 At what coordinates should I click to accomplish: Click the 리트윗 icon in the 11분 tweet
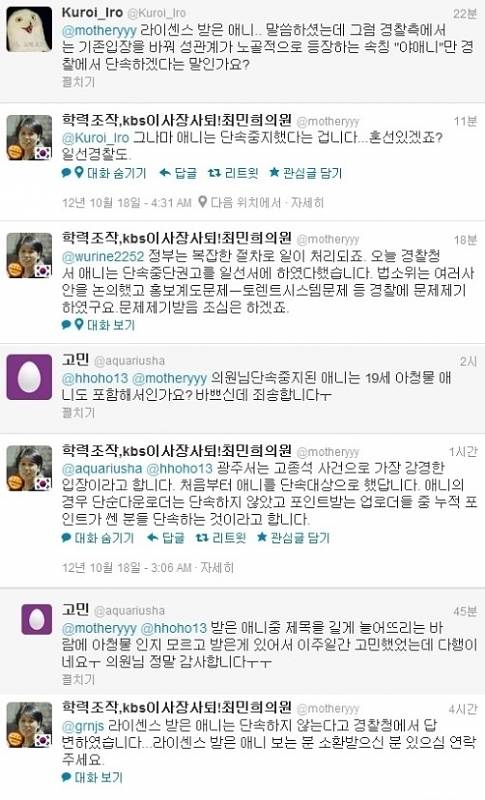click(x=214, y=173)
